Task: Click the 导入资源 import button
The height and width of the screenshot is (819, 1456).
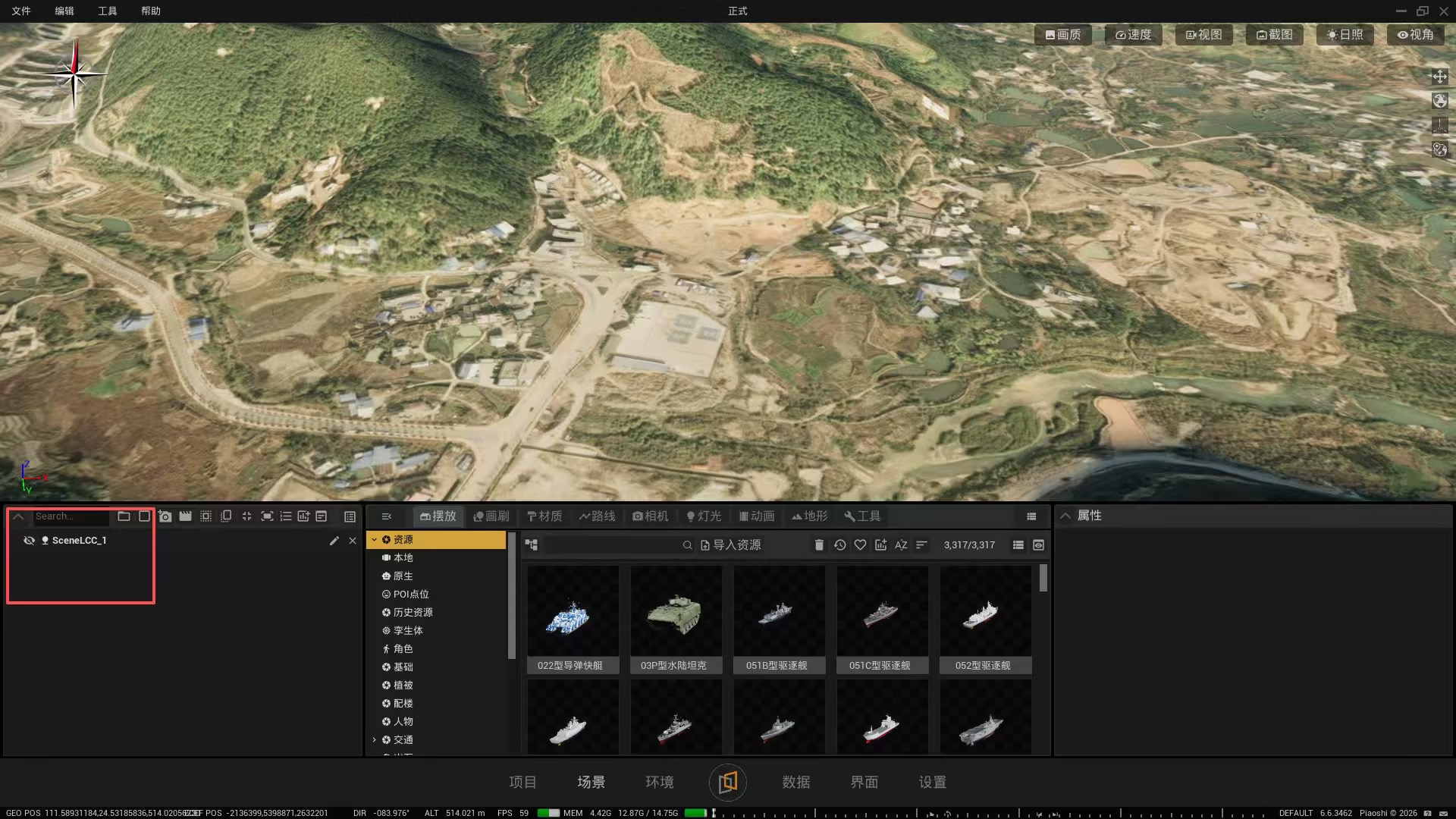Action: [730, 545]
